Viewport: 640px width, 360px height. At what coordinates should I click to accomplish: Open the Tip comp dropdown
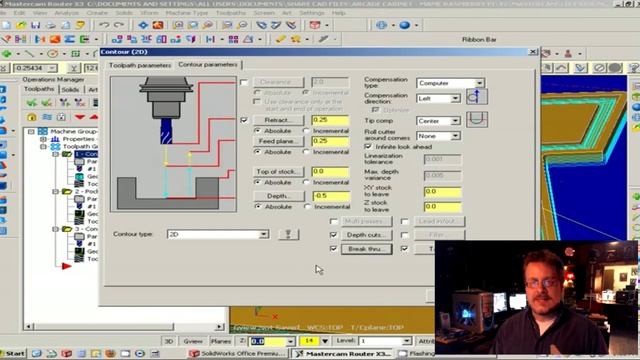pyautogui.click(x=455, y=121)
